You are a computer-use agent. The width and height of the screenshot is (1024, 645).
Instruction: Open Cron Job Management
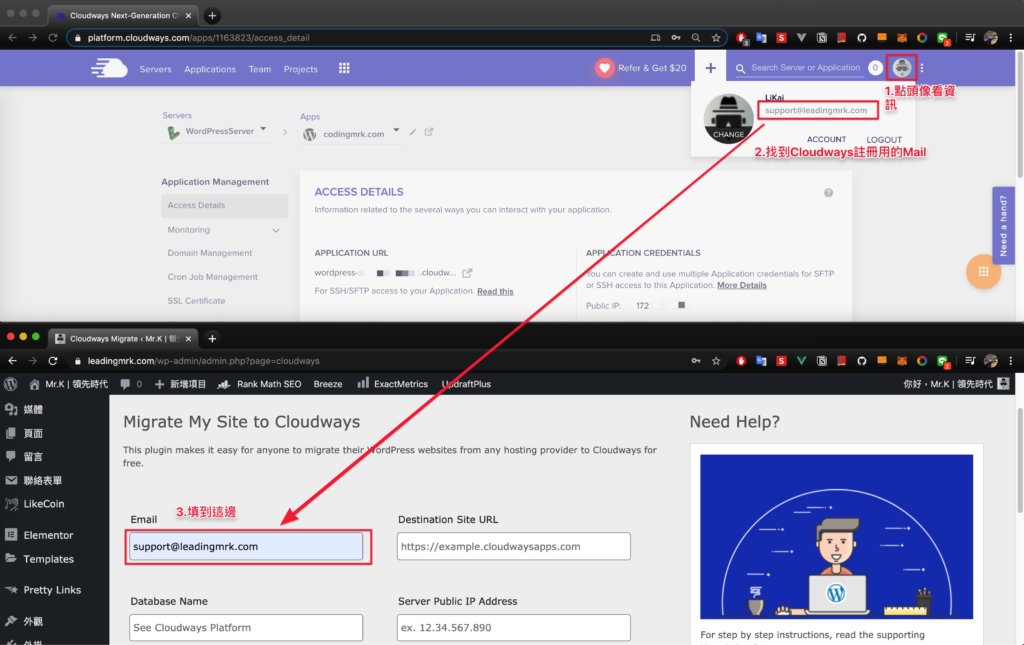pyautogui.click(x=212, y=277)
